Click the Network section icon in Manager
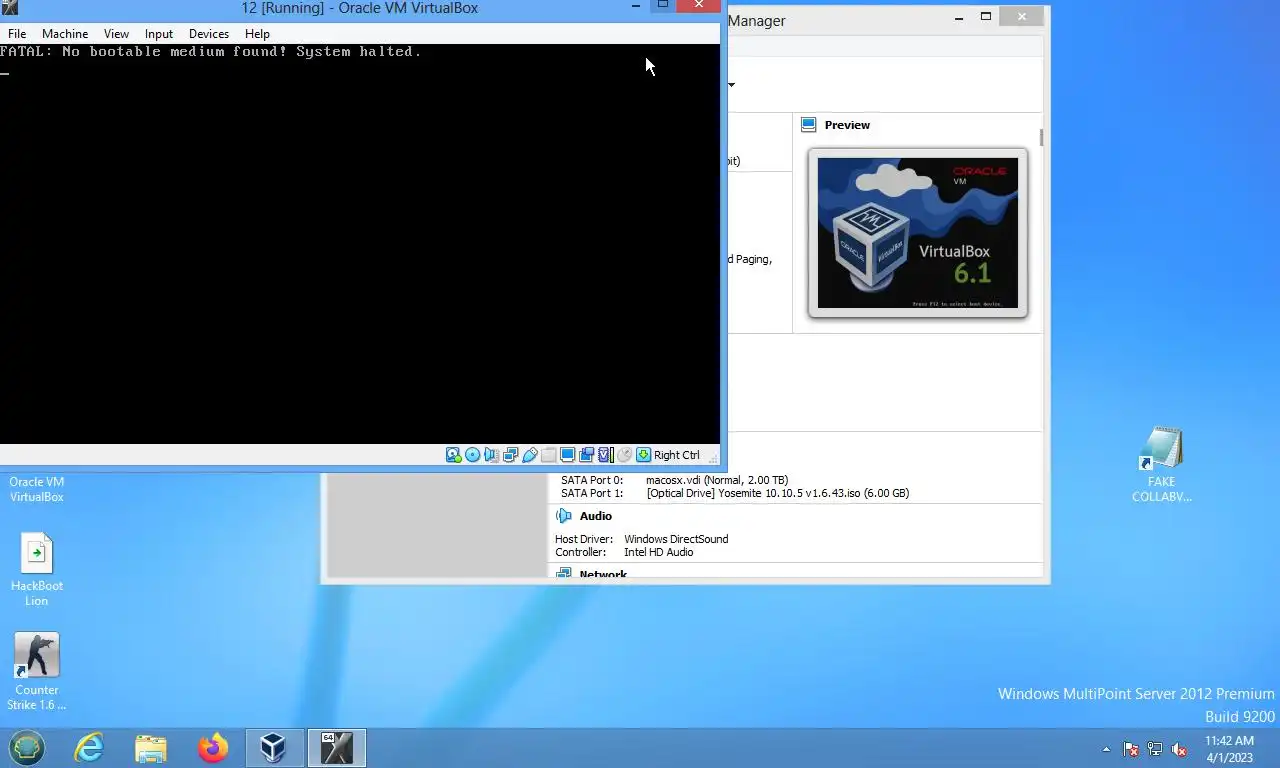Viewport: 1280px width, 768px height. (x=564, y=574)
